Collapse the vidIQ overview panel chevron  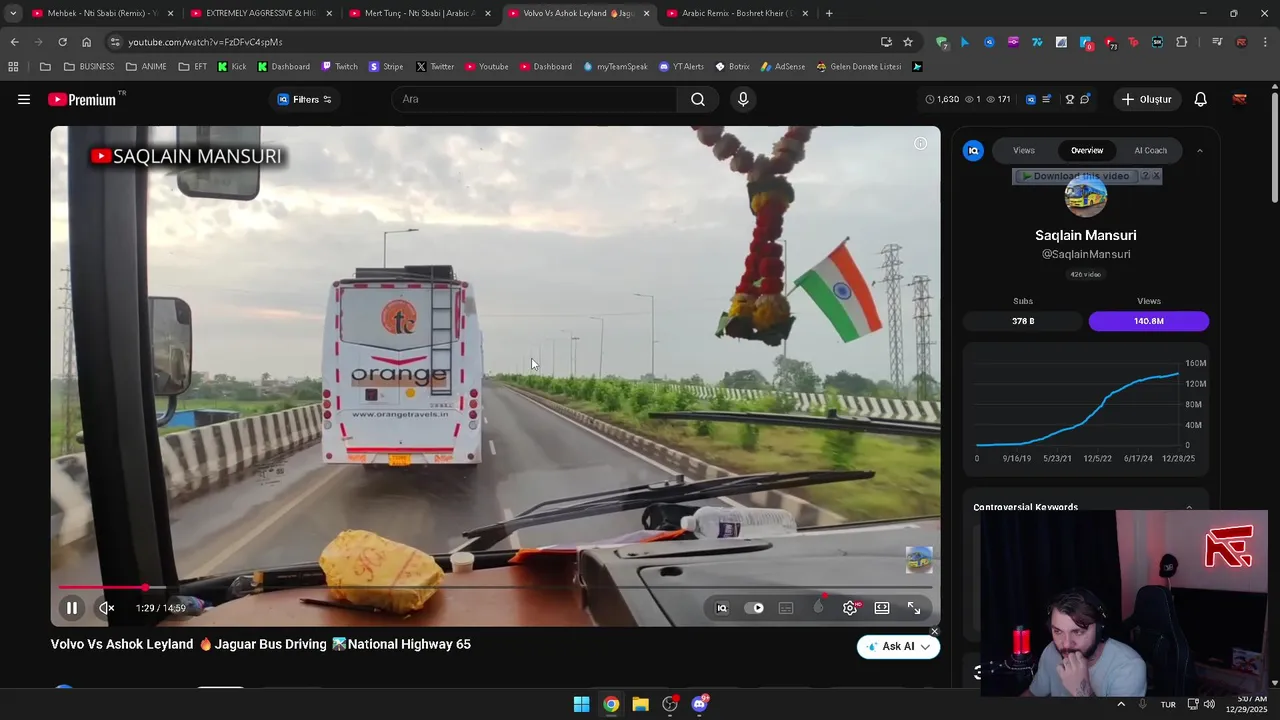[1200, 151]
